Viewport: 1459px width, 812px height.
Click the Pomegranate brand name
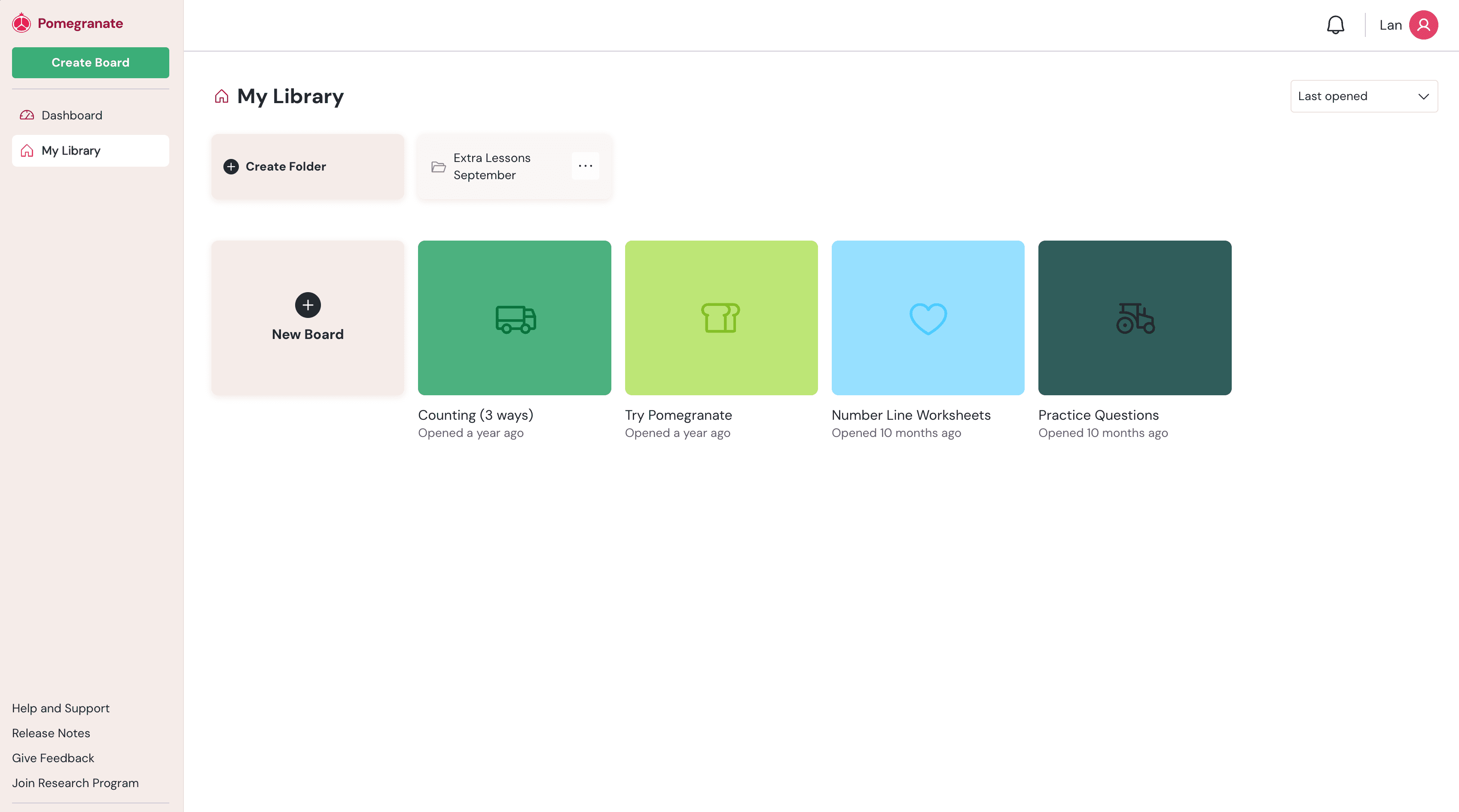[x=80, y=23]
